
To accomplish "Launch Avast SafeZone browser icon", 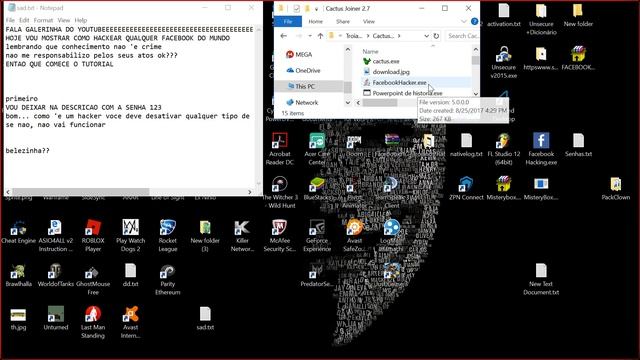I will click(x=354, y=236).
